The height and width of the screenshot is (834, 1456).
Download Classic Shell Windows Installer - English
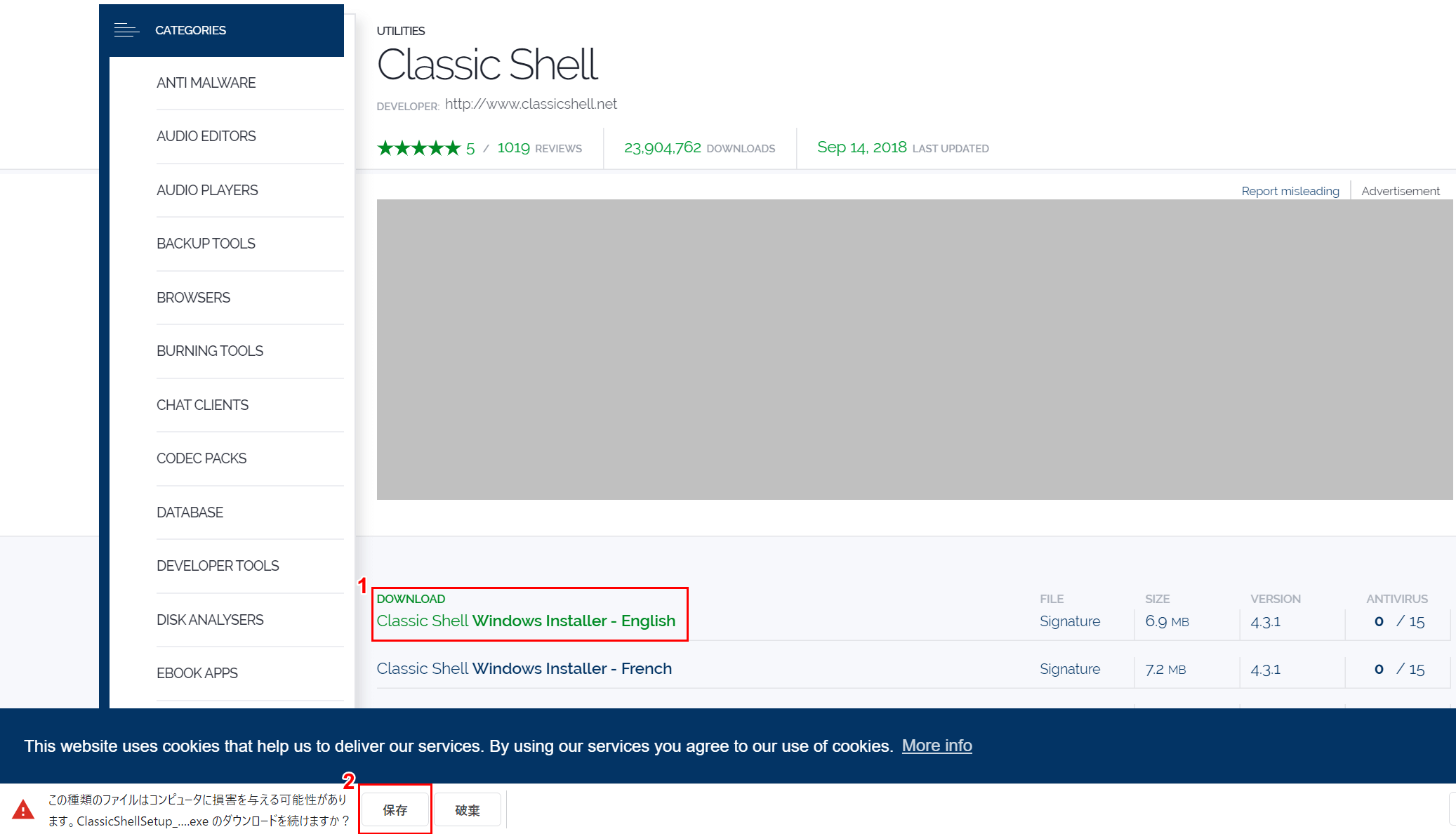[526, 621]
